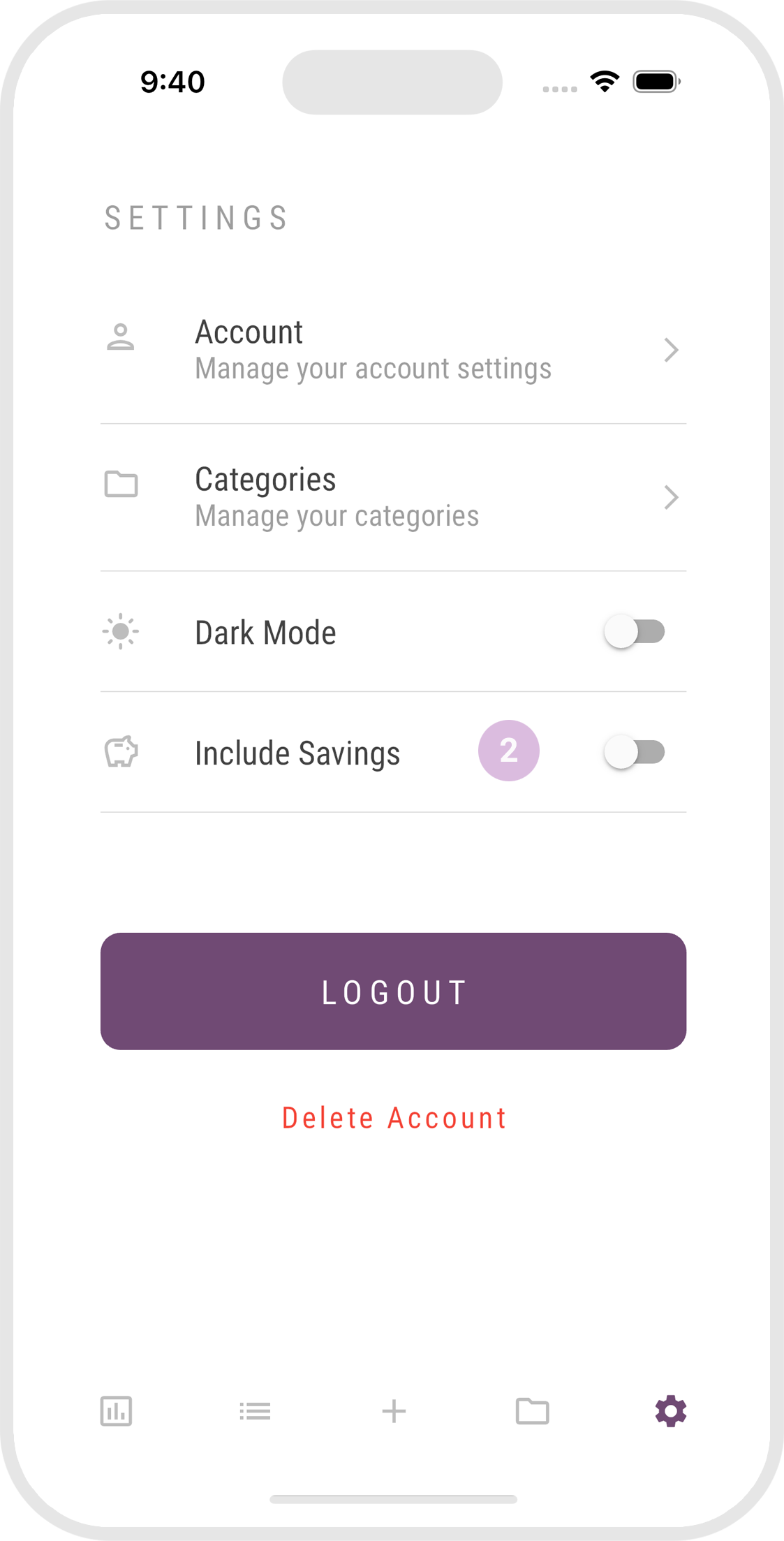The height and width of the screenshot is (1541, 784).
Task: Tap the plus add icon in bottom bar
Action: [x=394, y=1411]
